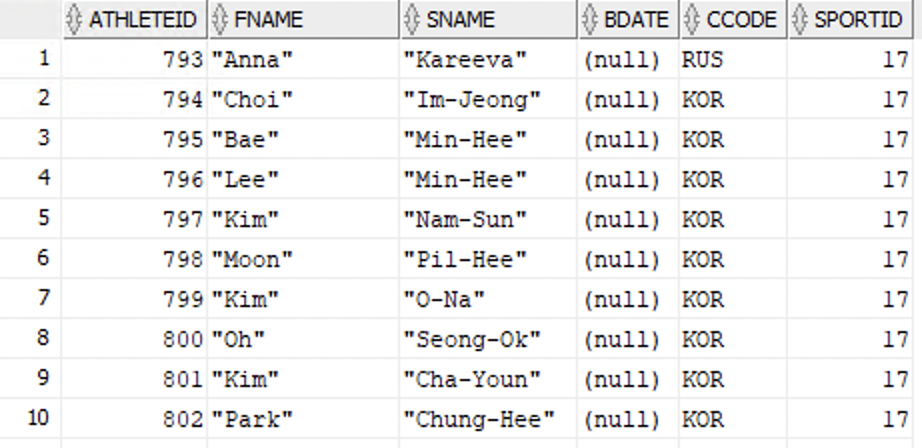Click sort icon on BDATE column
Screen dimensions: 922x448
point(589,20)
